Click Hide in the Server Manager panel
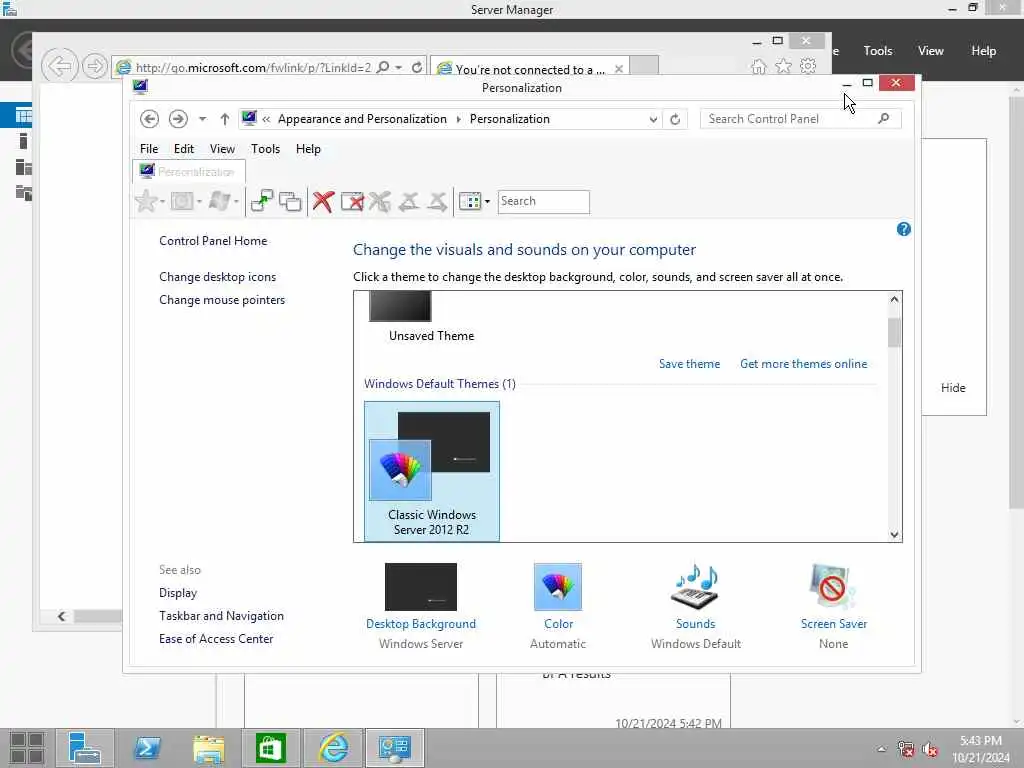The width and height of the screenshot is (1024, 768). click(953, 388)
